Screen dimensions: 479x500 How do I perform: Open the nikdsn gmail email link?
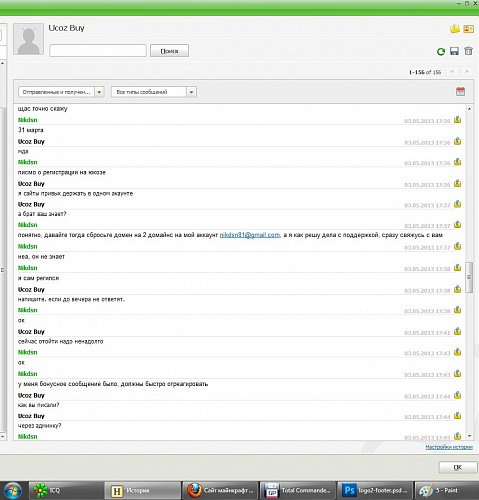point(250,235)
